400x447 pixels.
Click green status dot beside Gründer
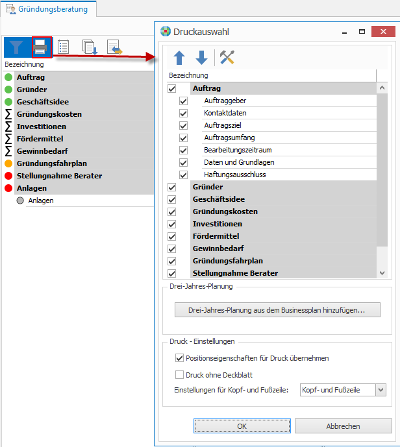point(8,90)
